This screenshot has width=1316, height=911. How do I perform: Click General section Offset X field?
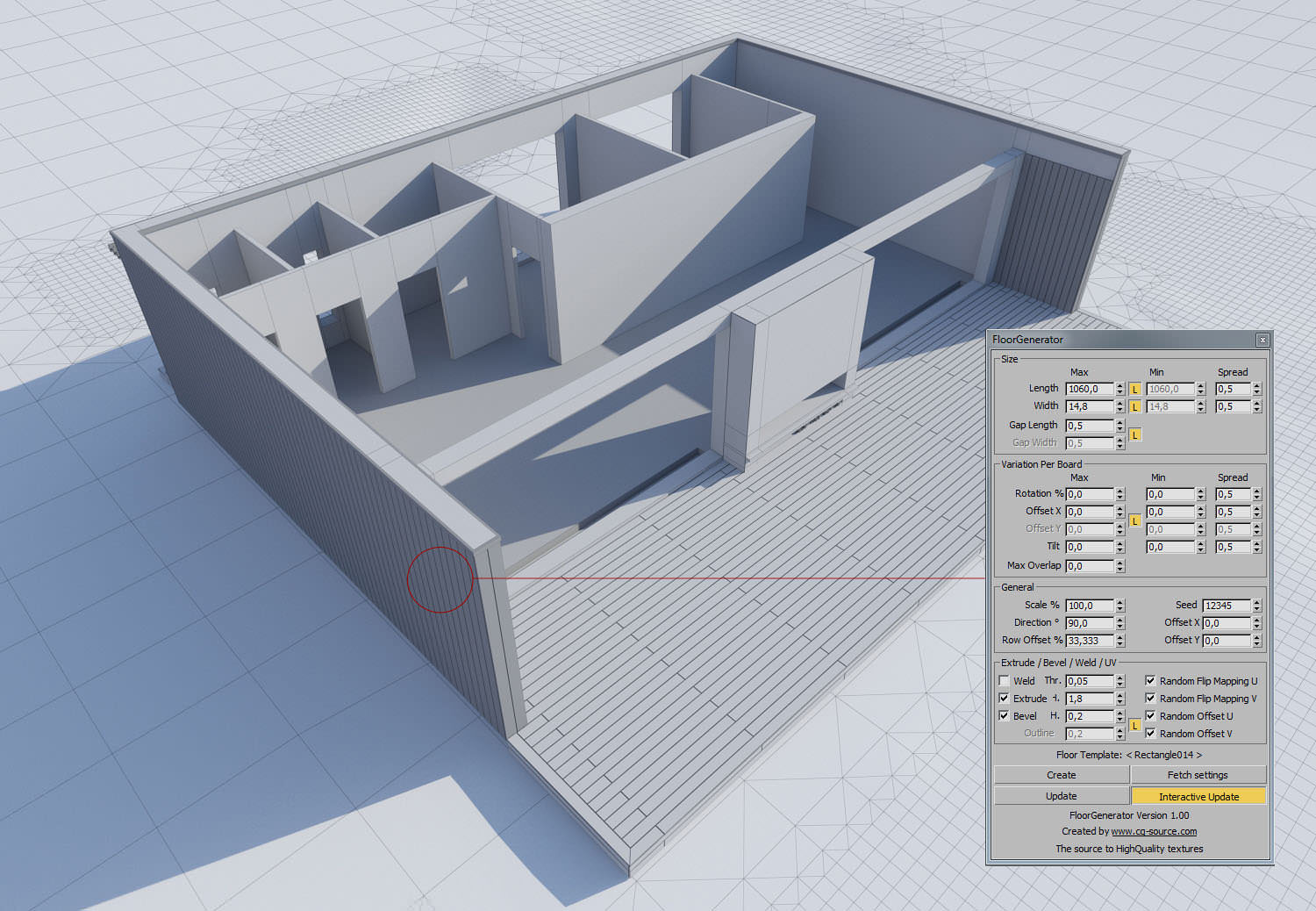1227,623
